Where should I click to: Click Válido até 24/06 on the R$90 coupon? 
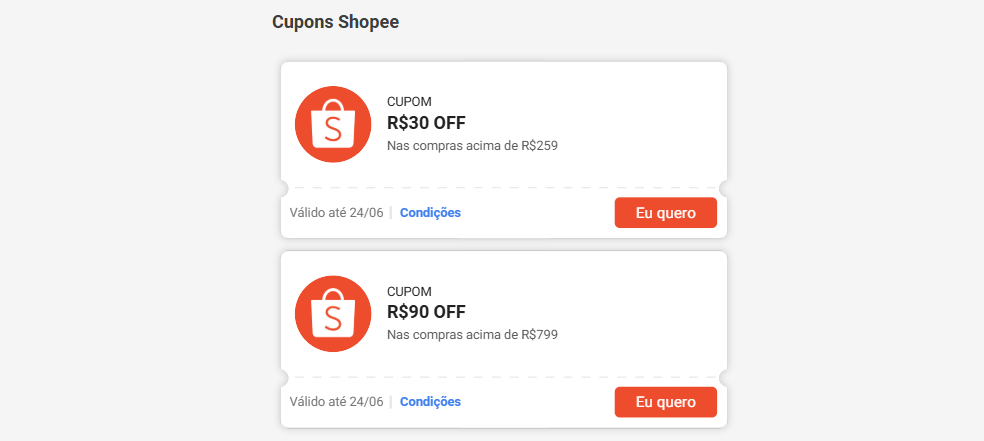click(x=336, y=402)
